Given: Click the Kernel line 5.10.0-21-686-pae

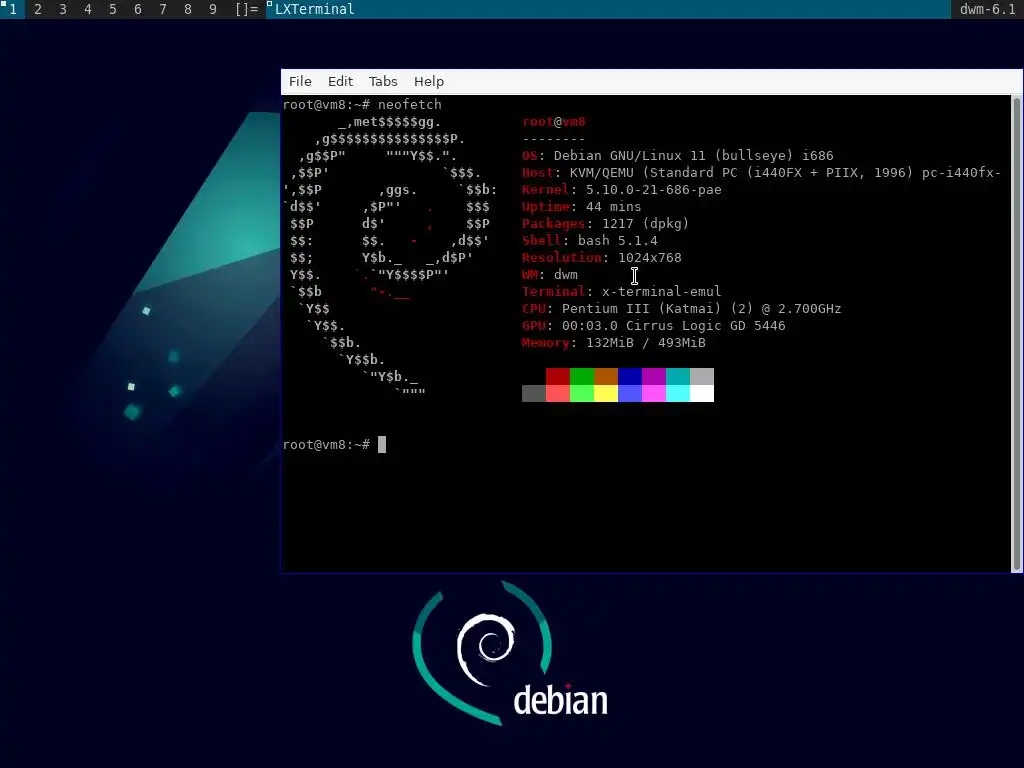Looking at the screenshot, I should coord(622,189).
